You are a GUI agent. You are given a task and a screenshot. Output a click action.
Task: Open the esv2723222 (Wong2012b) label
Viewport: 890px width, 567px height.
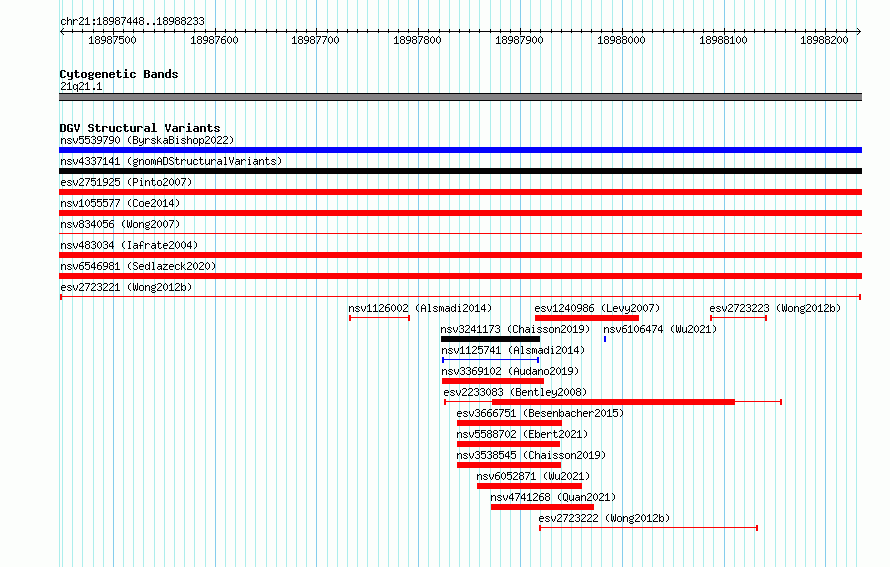604,518
